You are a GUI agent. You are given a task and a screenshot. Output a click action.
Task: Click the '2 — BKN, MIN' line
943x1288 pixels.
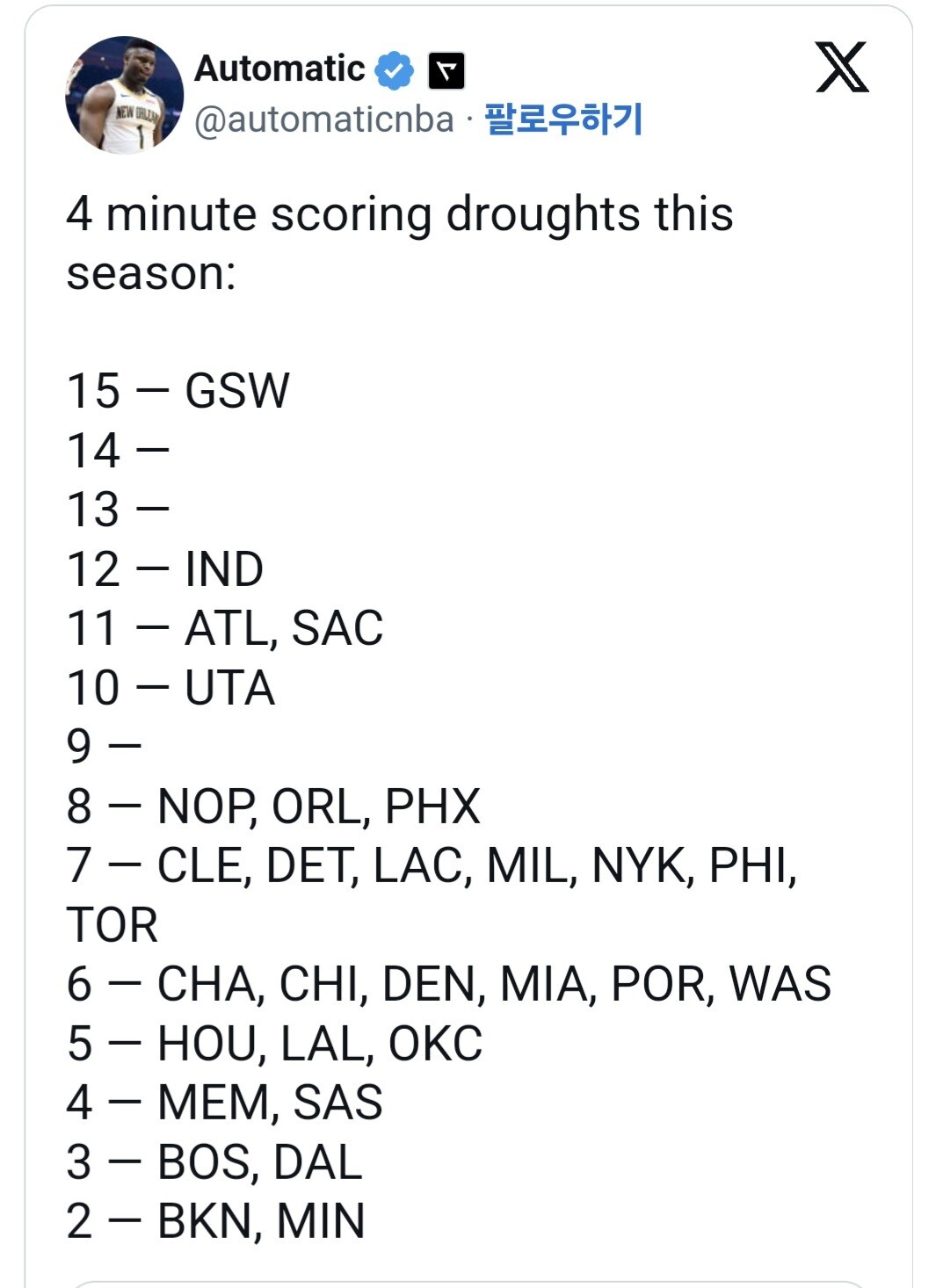point(215,1221)
